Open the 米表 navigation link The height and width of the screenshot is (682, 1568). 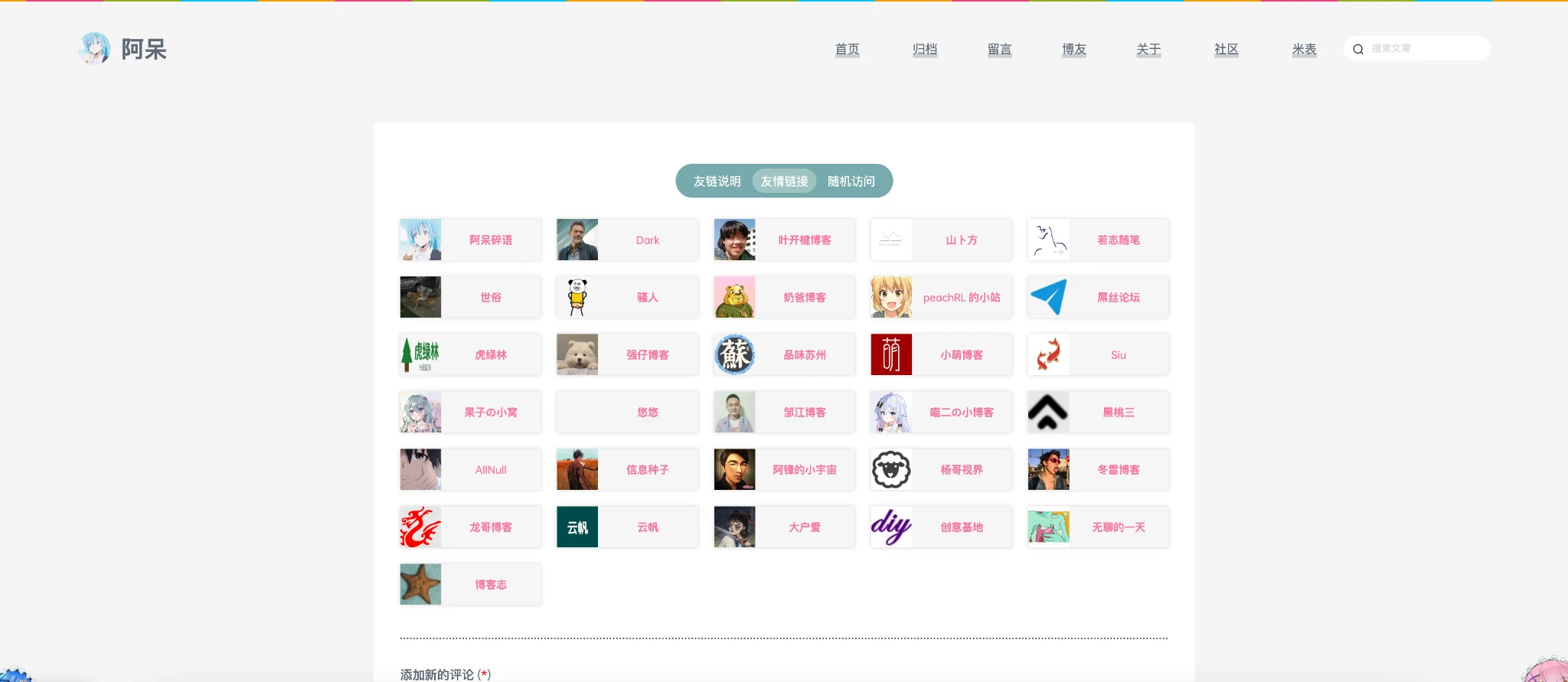(x=1304, y=49)
